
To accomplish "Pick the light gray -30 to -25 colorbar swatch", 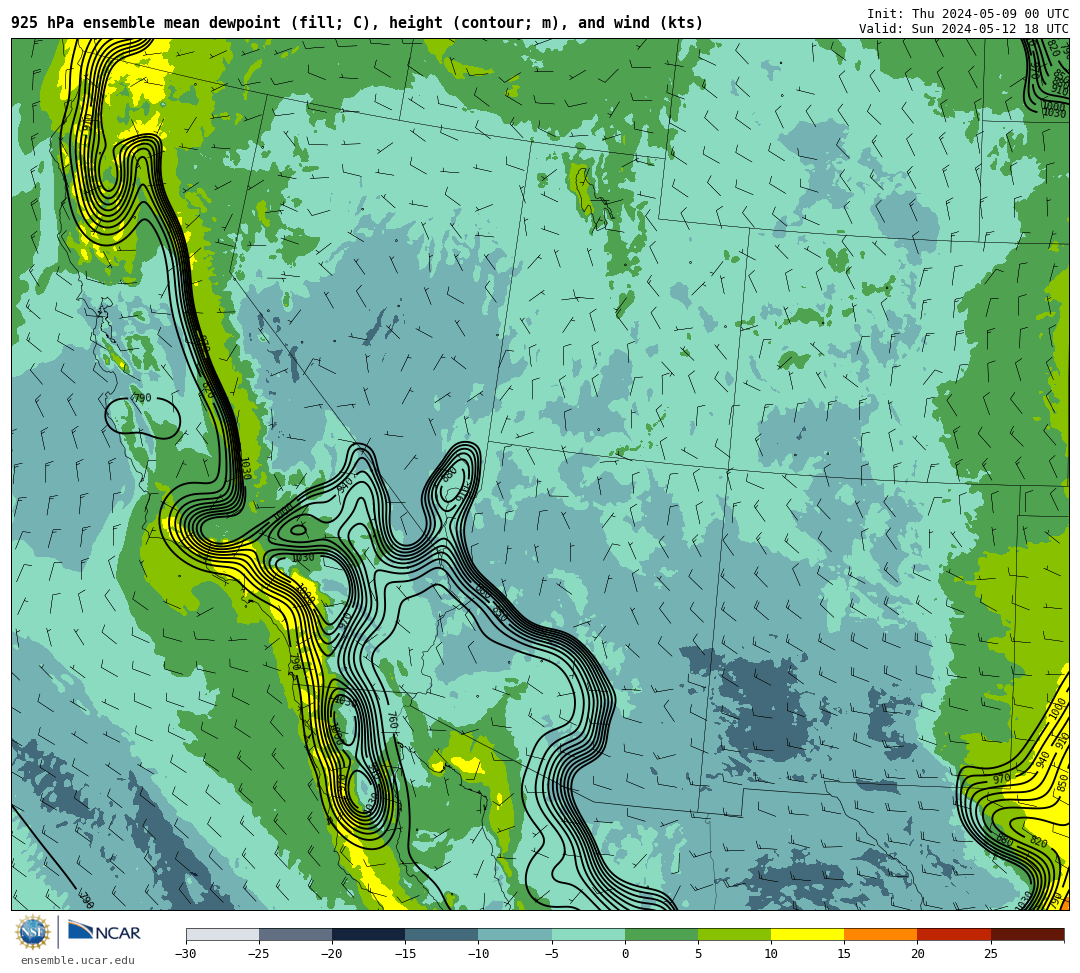I will point(222,934).
